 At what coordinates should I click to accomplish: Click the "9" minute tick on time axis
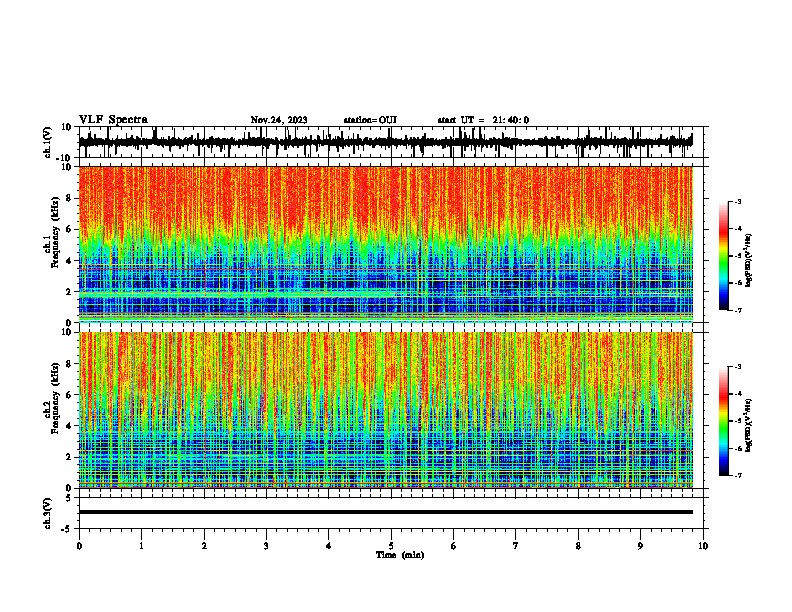point(640,546)
